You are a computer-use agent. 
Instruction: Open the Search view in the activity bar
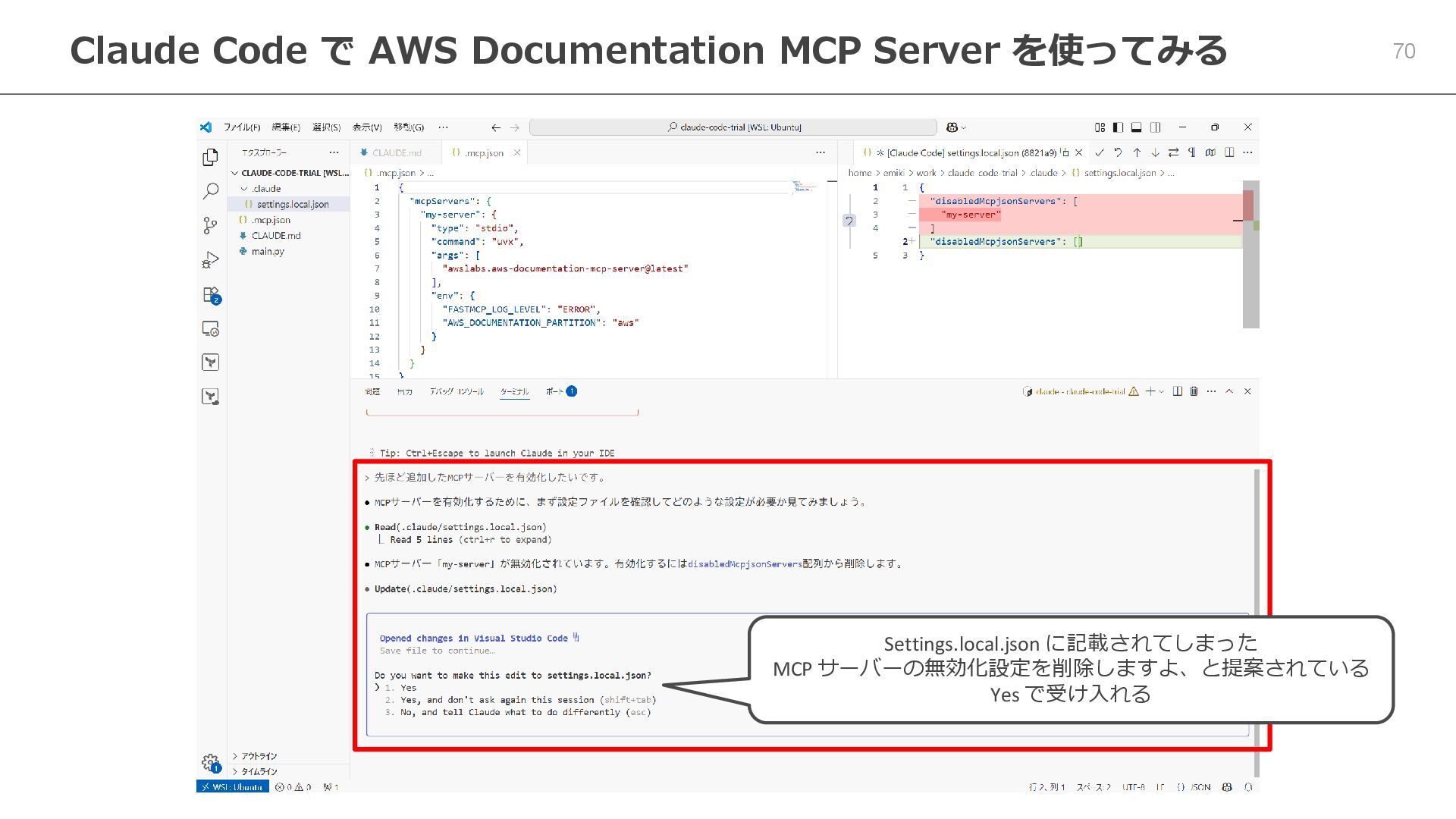[x=210, y=191]
